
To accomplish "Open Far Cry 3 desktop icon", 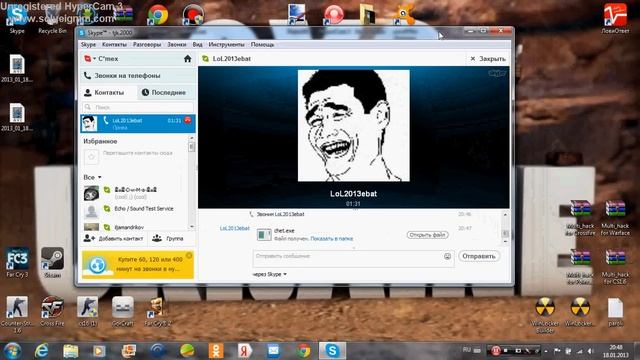I will [17, 262].
